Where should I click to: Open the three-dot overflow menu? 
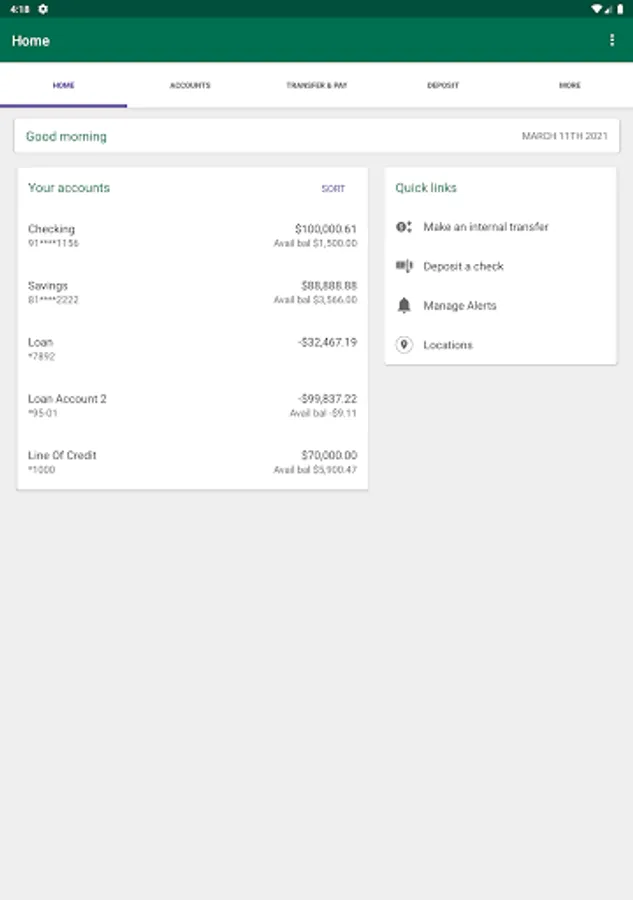(x=612, y=40)
